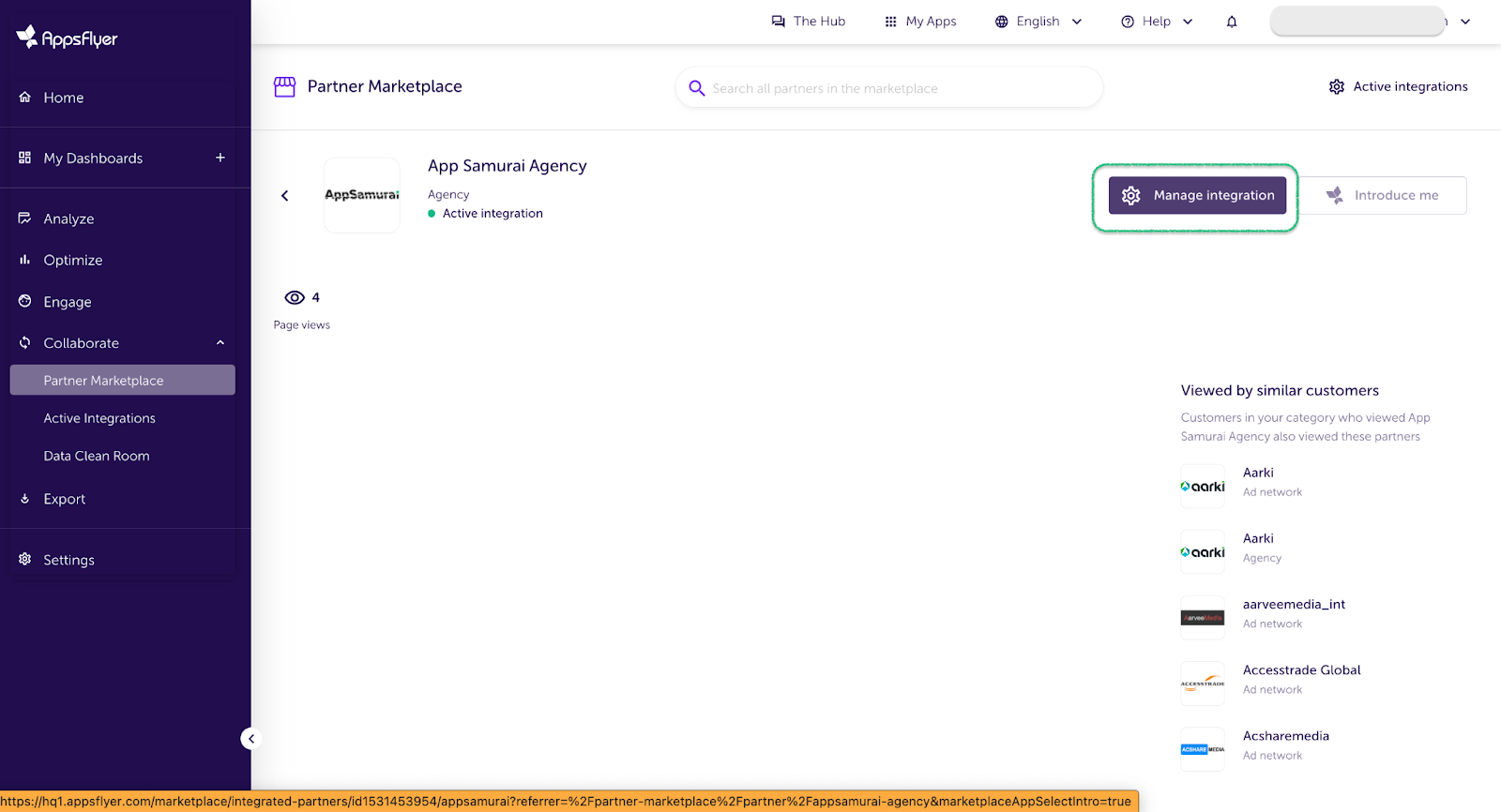The image size is (1501, 812).
Task: Click the Introduce me button
Action: [x=1383, y=195]
